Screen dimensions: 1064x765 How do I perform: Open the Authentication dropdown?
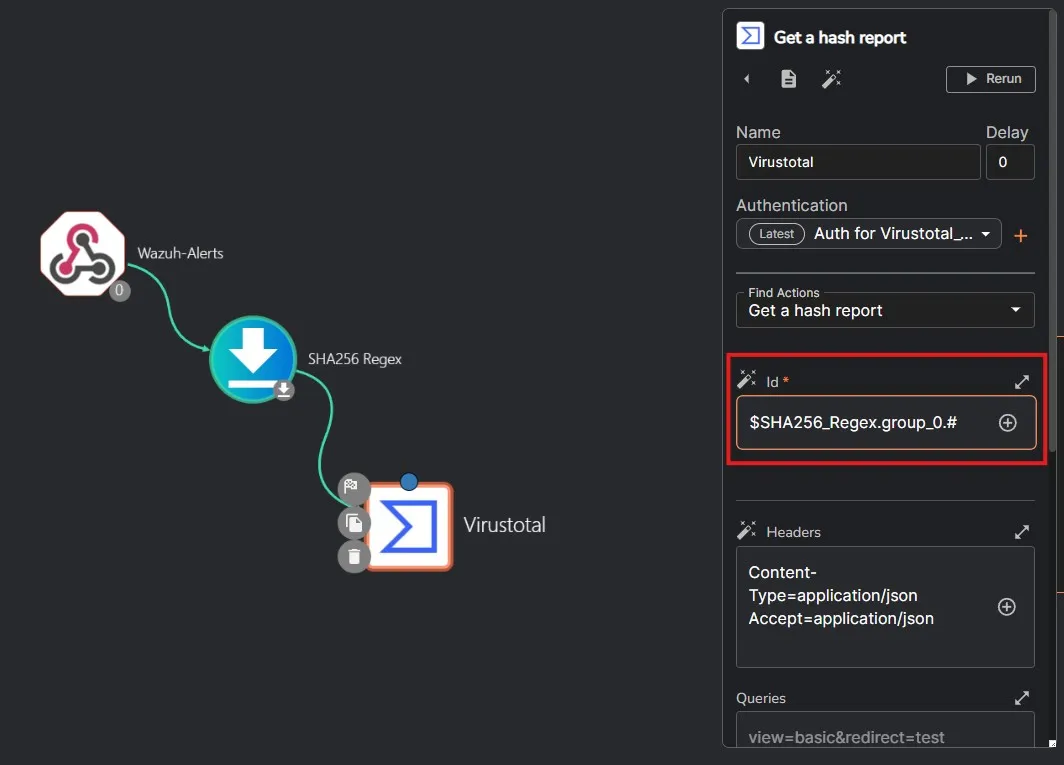point(868,234)
